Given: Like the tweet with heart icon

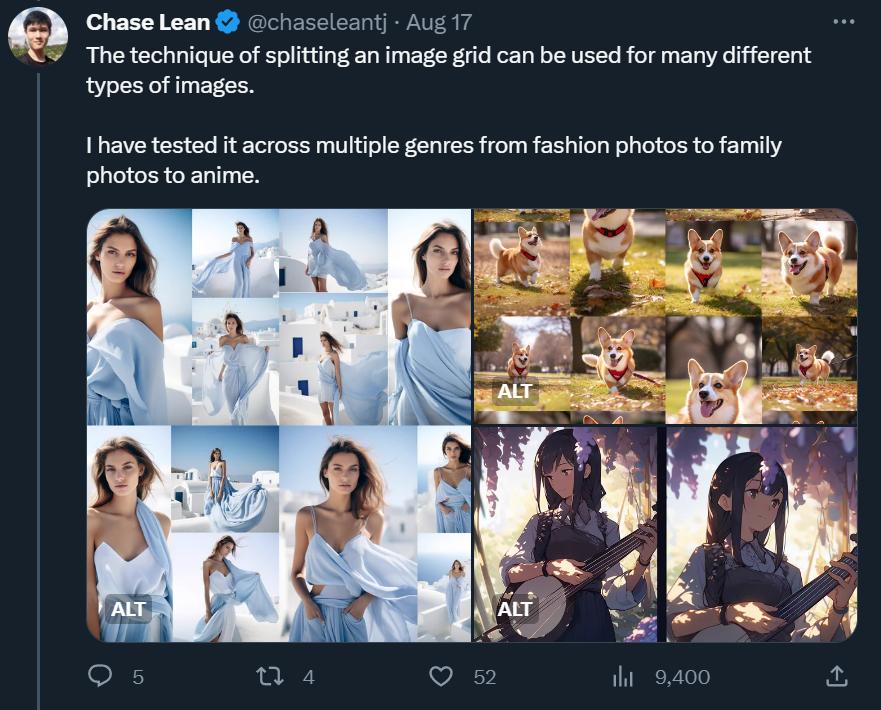Looking at the screenshot, I should pos(441,677).
